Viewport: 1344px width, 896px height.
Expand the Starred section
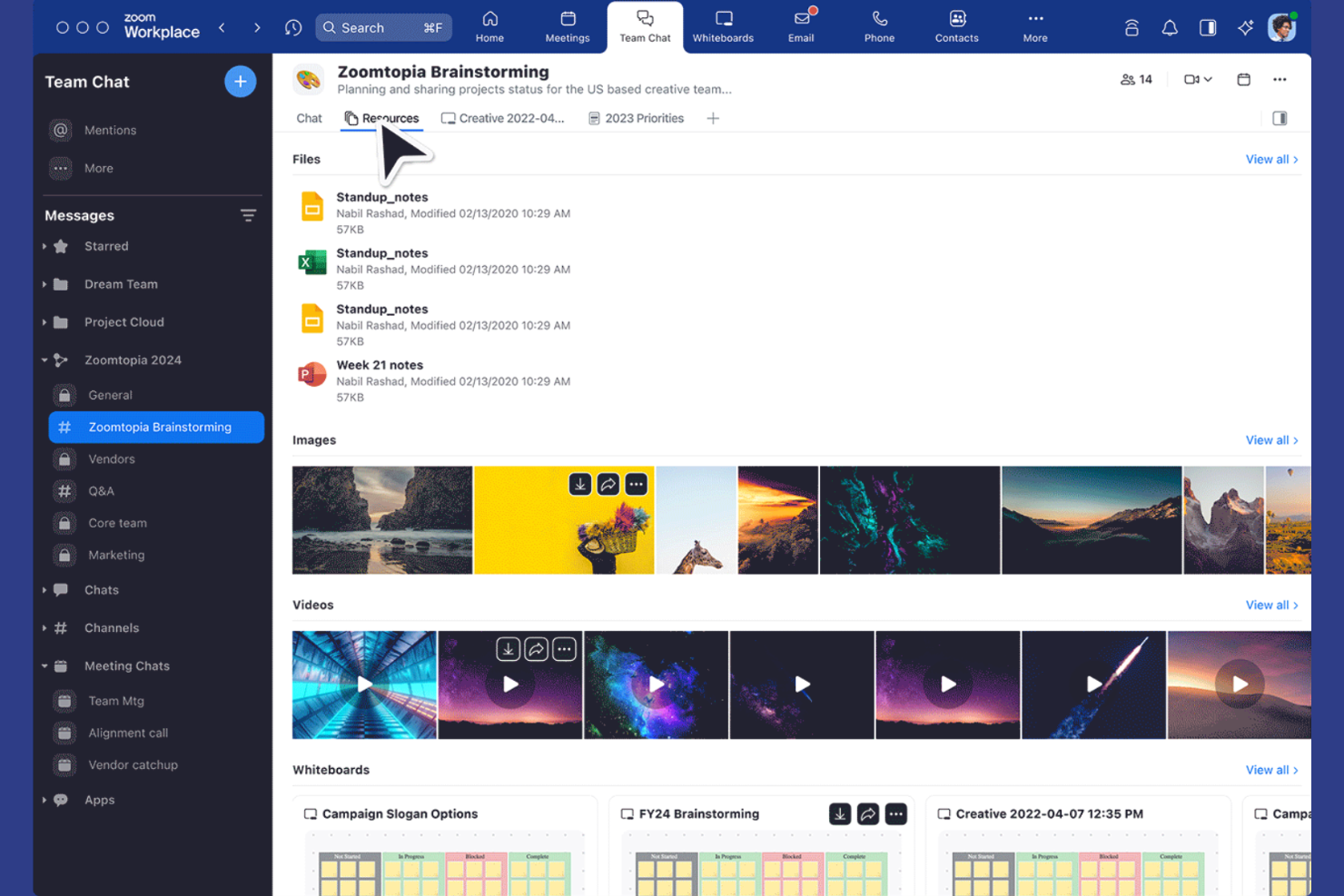pos(44,246)
